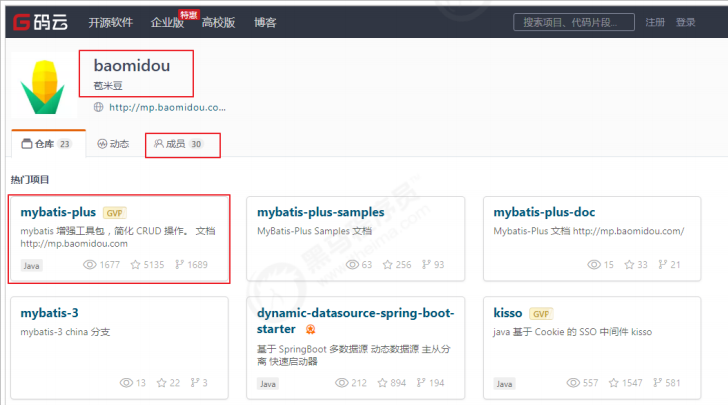
Task: Open the mybatis-plus repository
Action: tap(58, 212)
